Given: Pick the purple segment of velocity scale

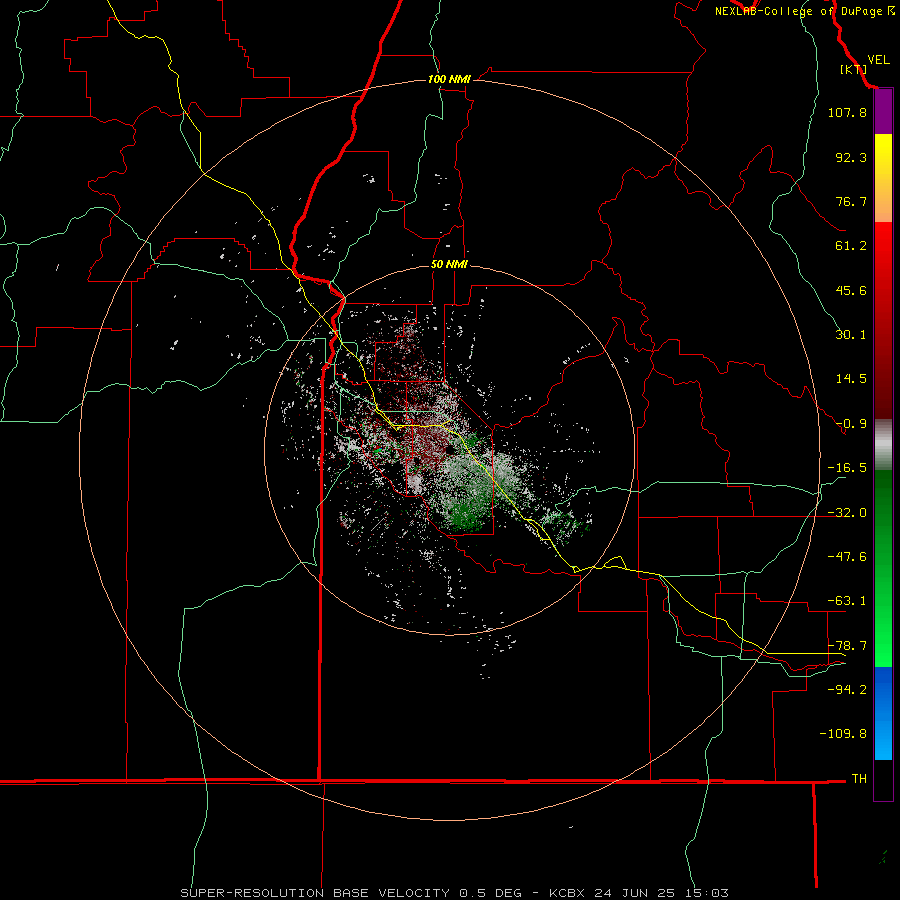Looking at the screenshot, I should point(883,112).
